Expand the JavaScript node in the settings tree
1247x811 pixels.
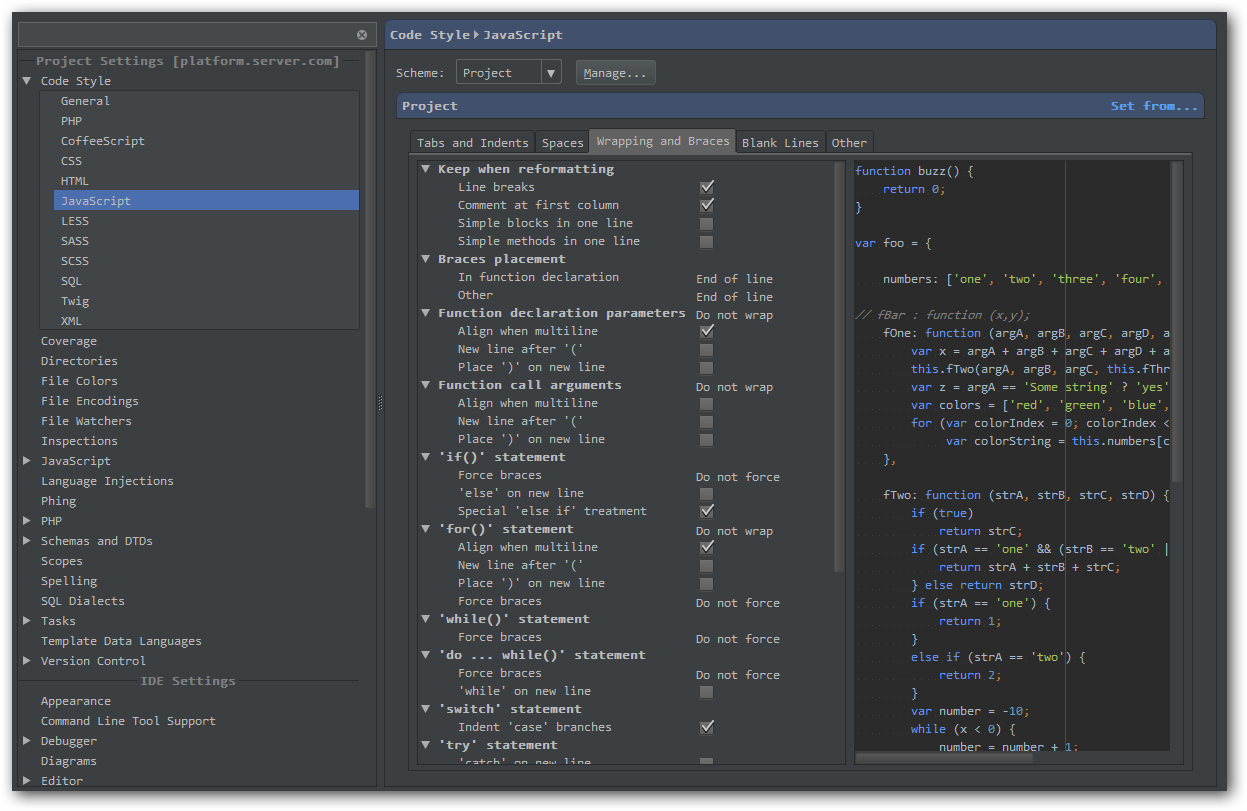tap(27, 460)
